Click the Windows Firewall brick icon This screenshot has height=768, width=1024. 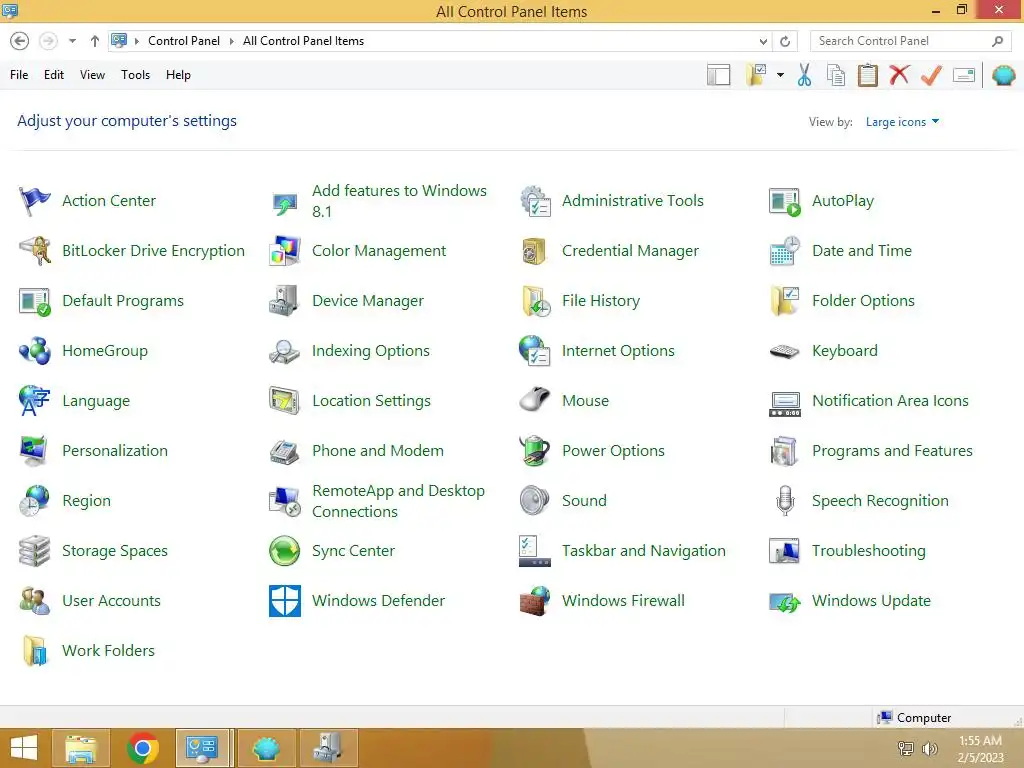point(535,601)
